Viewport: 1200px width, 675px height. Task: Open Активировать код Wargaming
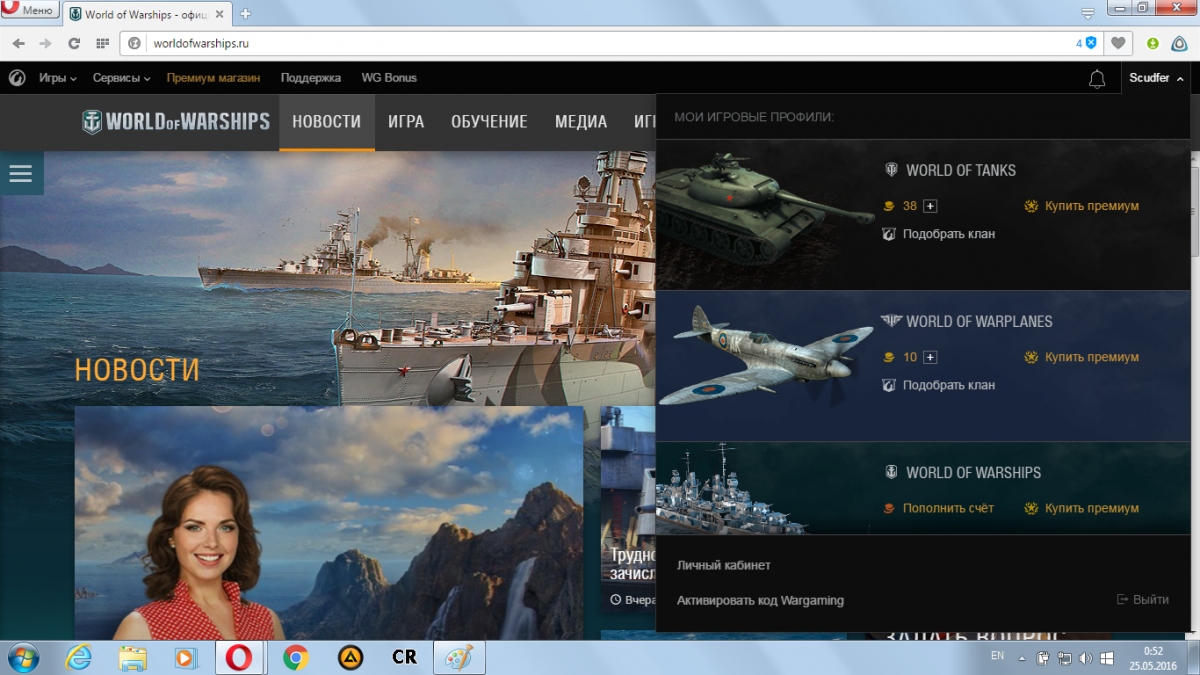[x=760, y=600]
